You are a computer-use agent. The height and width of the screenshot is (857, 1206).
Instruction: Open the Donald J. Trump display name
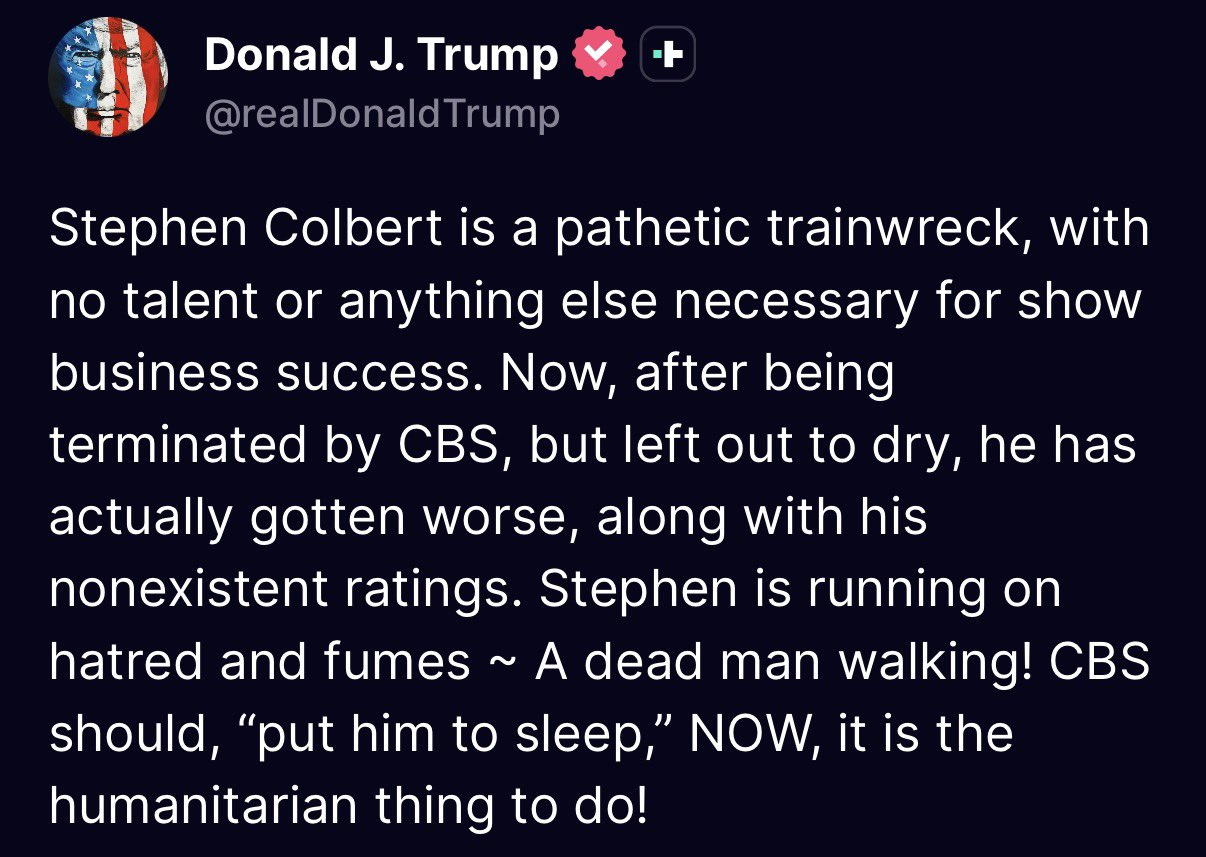coord(381,56)
